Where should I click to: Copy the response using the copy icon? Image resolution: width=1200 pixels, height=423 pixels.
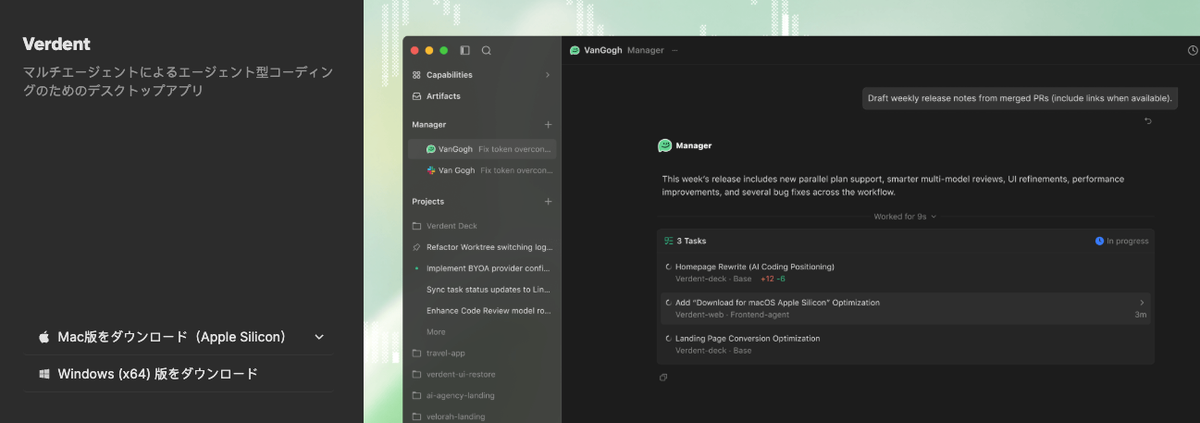pos(663,377)
